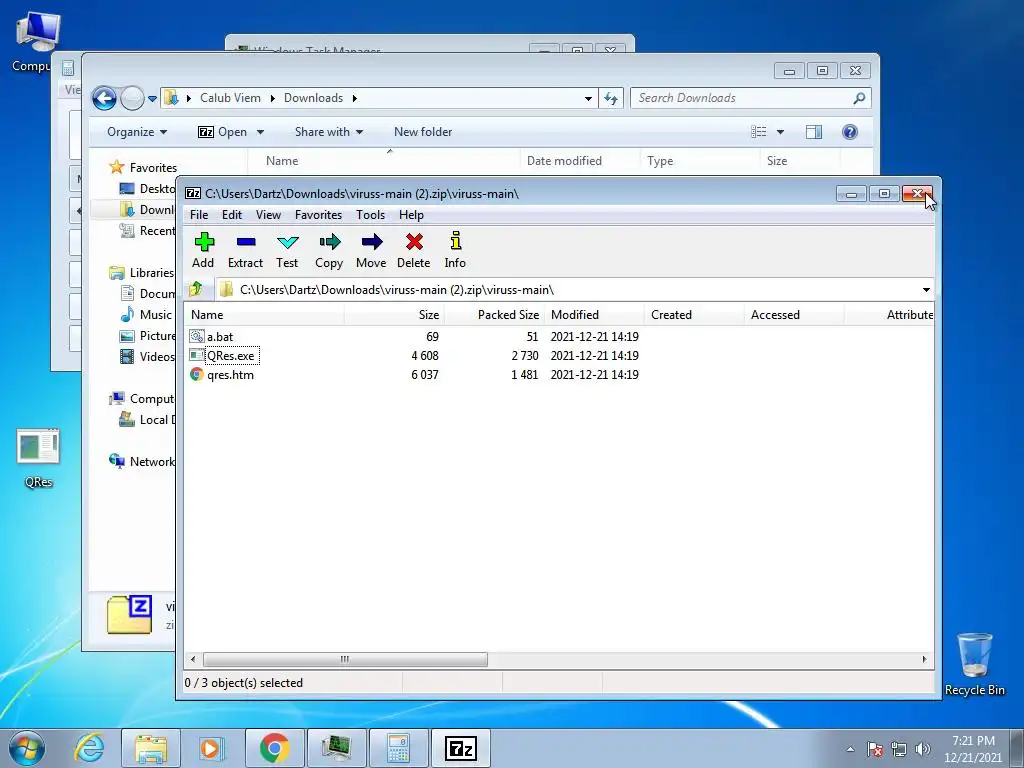Open the Action Center flag tray icon
The image size is (1024, 768).
[874, 749]
